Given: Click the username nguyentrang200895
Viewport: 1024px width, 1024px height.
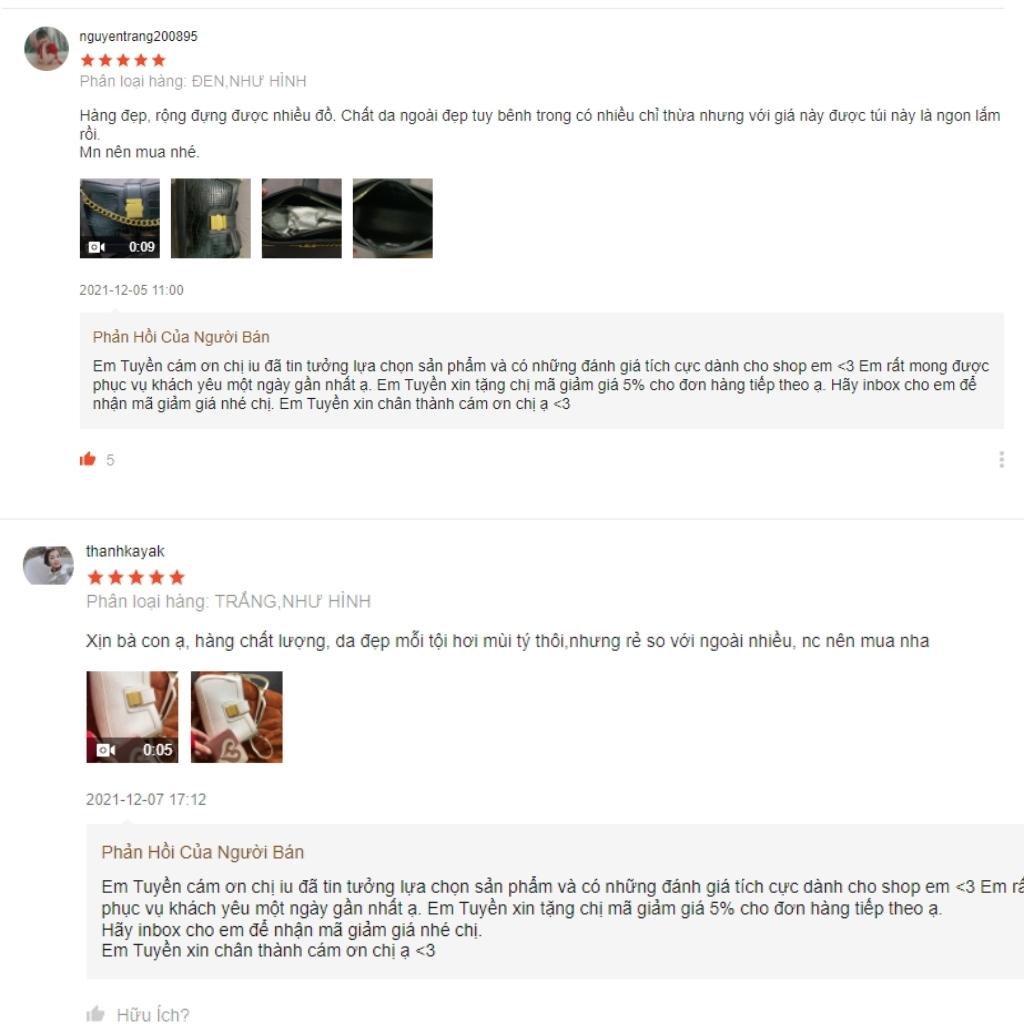Looking at the screenshot, I should tap(138, 37).
